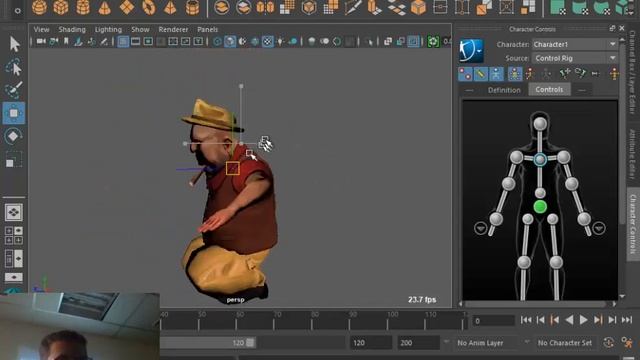Image resolution: width=640 pixels, height=360 pixels.
Task: Open the blue HumanIK menu button
Action: [471, 51]
